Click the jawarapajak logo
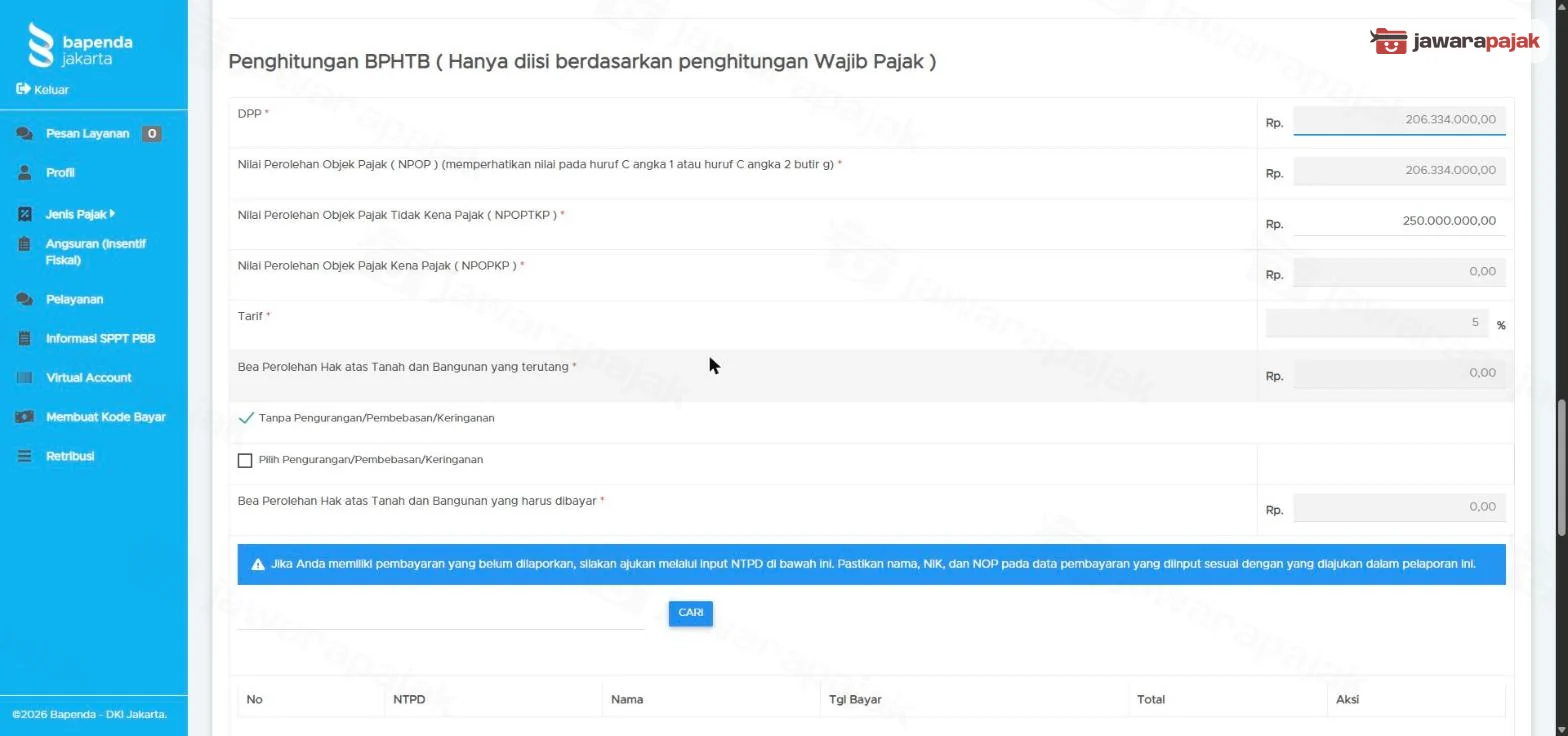The height and width of the screenshot is (736, 1568). pyautogui.click(x=1455, y=41)
